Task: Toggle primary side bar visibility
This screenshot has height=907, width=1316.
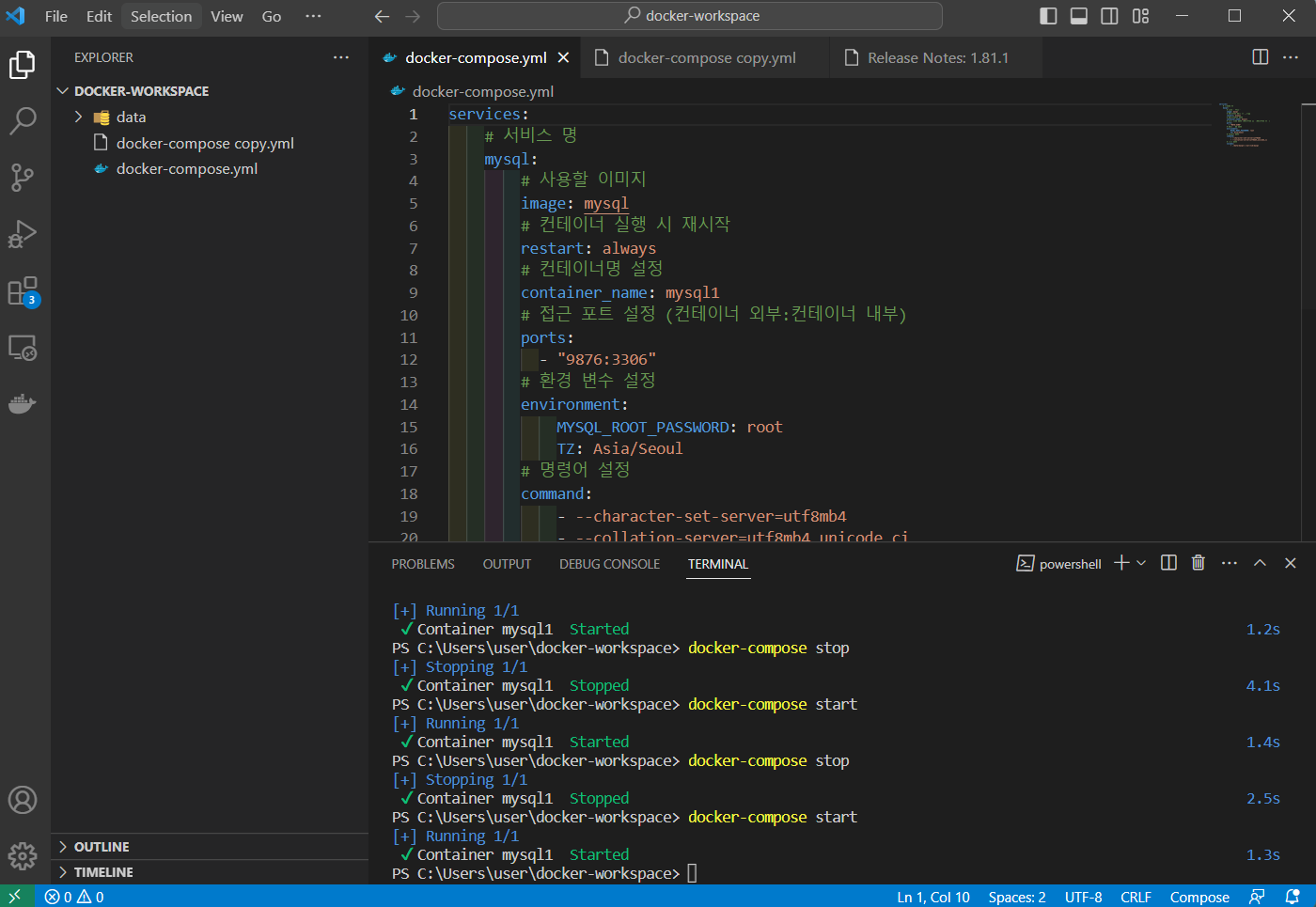Action: (x=1048, y=16)
